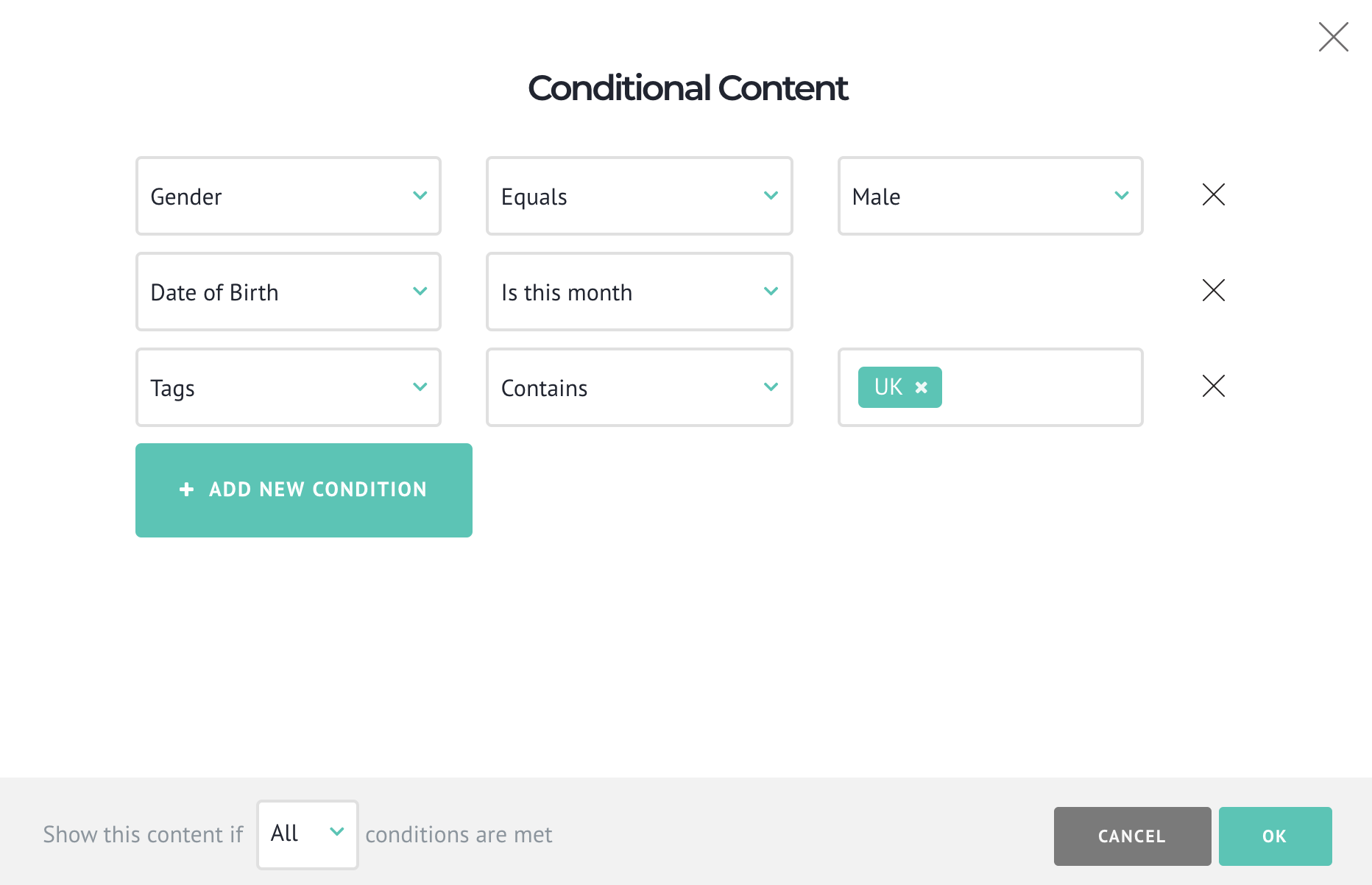Confirm with the OK button
Screen dimensions: 1372x885
(1275, 836)
